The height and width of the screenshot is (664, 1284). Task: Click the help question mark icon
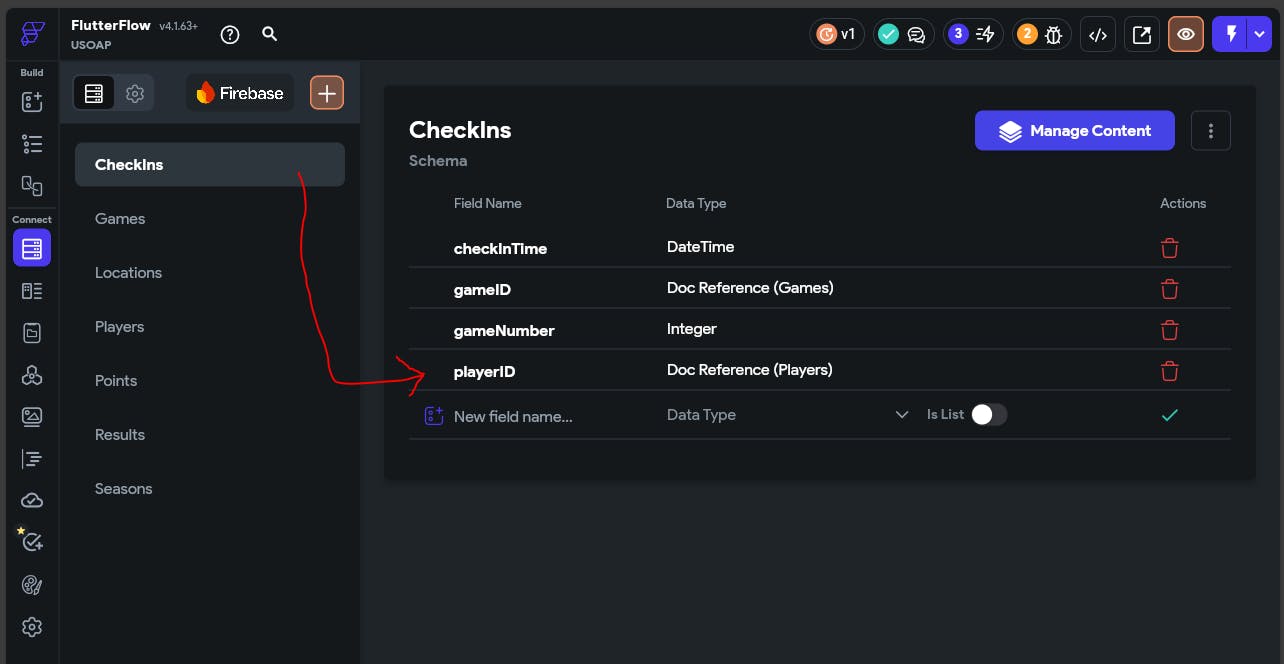coord(230,35)
